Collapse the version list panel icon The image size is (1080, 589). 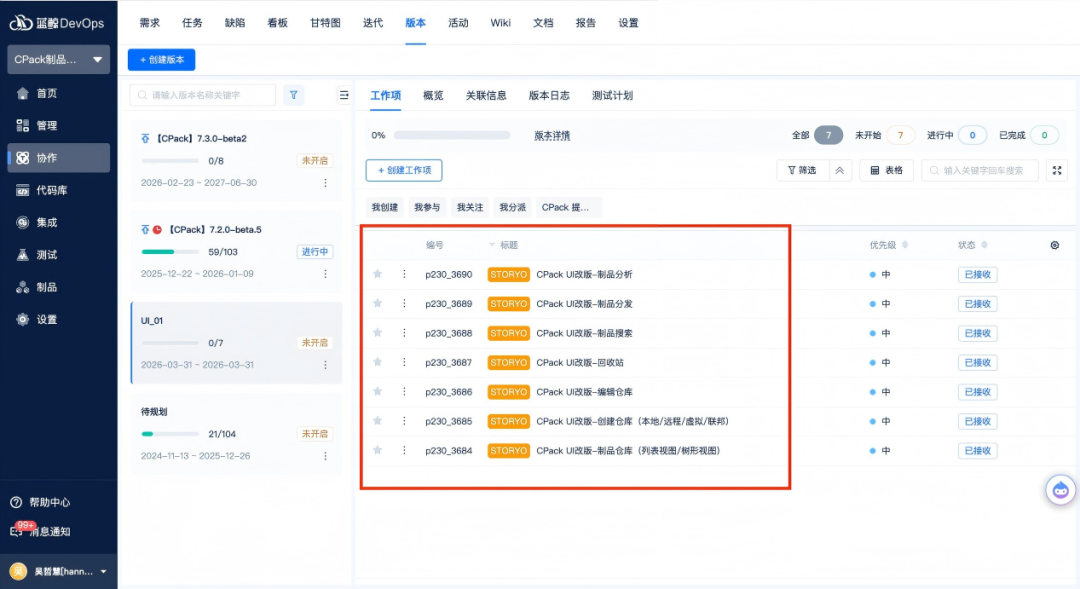click(344, 95)
